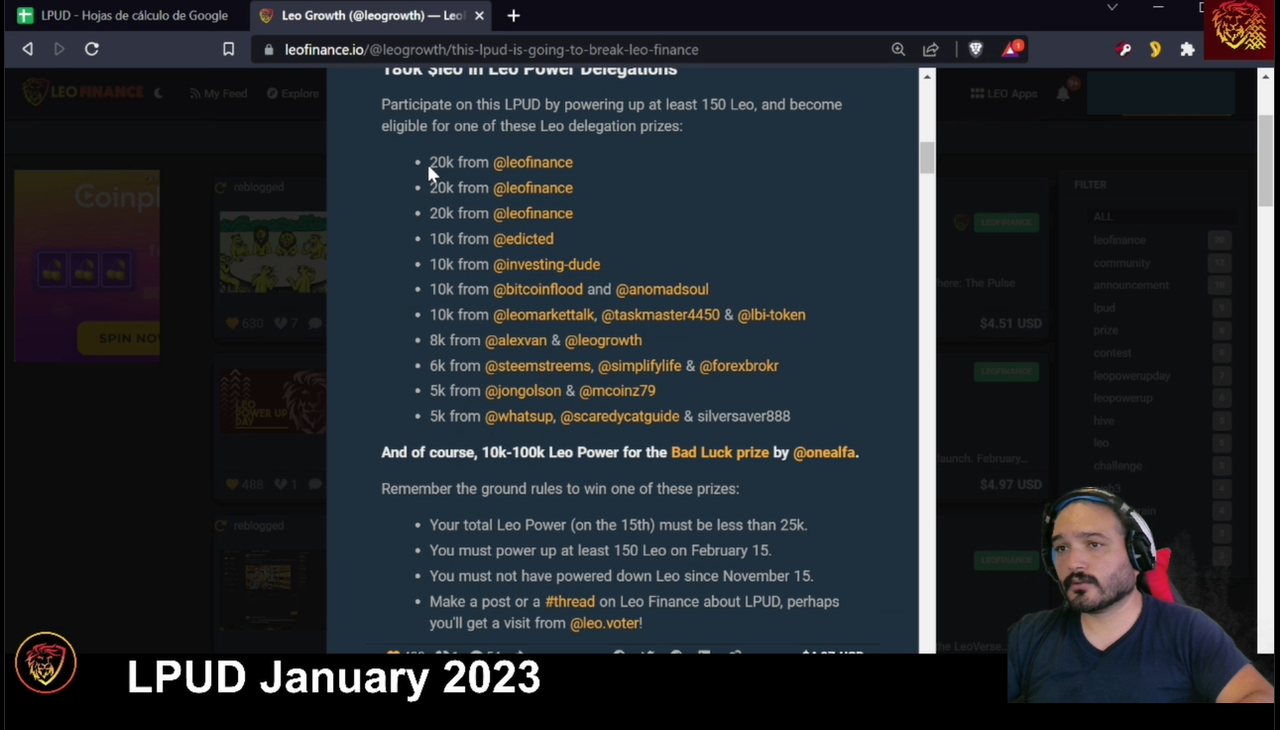Screen dimensions: 1280x730
Task: Go back in browser history
Action: point(27,49)
